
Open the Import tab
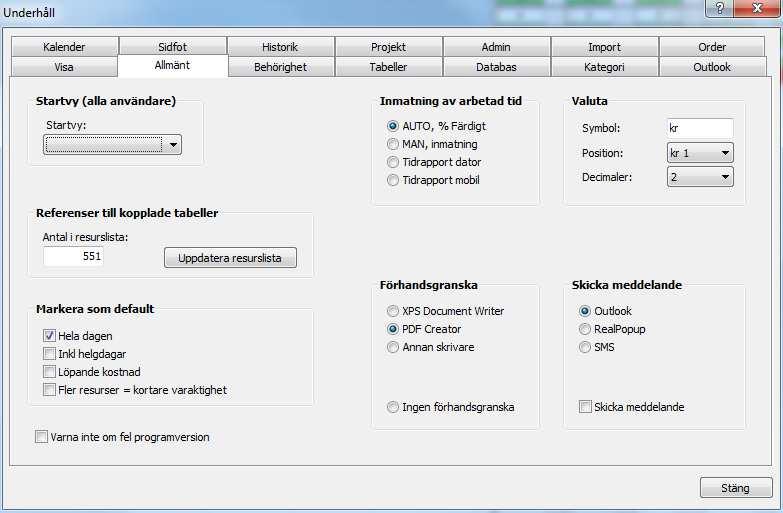tap(604, 47)
